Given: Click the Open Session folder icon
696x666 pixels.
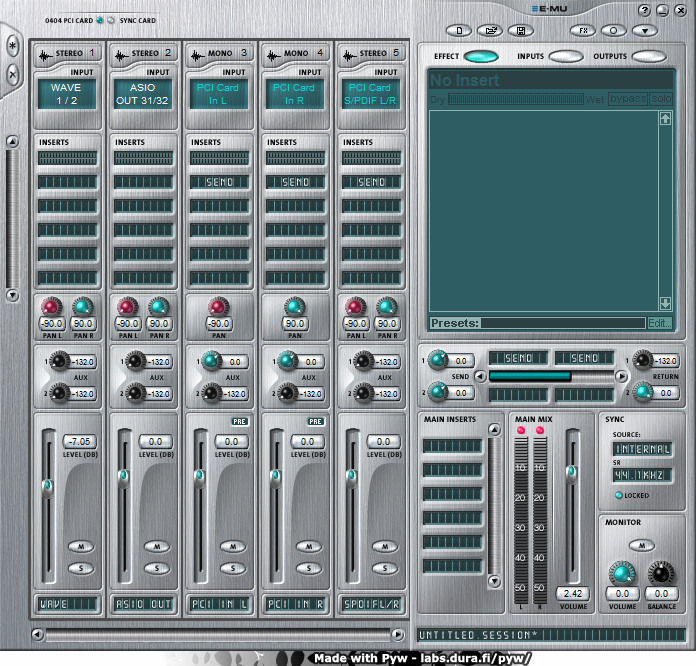Looking at the screenshot, I should tap(490, 30).
